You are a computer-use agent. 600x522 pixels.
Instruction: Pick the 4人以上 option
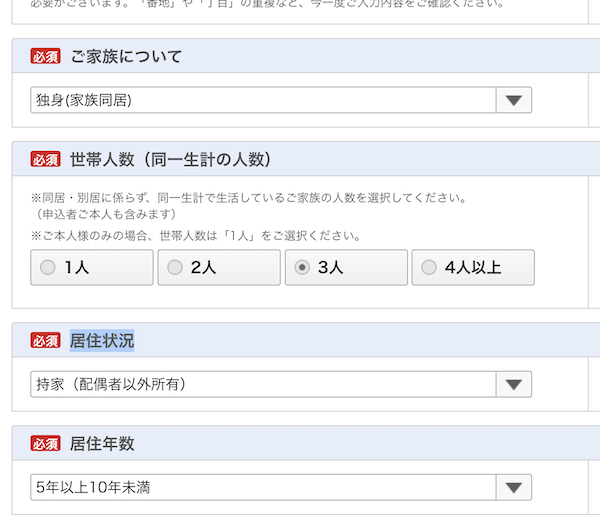click(472, 267)
